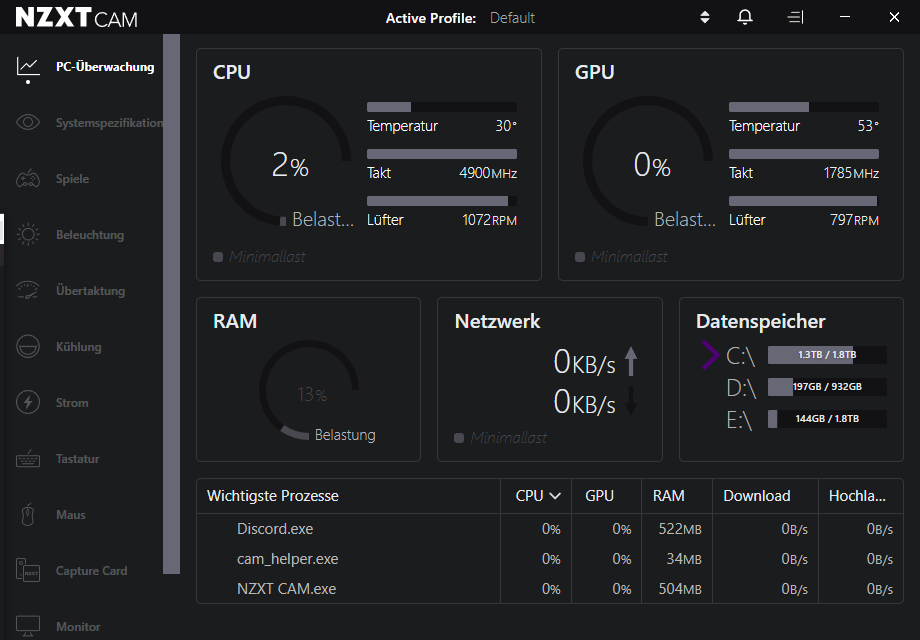Click the C:\ drive usage bar

827,355
